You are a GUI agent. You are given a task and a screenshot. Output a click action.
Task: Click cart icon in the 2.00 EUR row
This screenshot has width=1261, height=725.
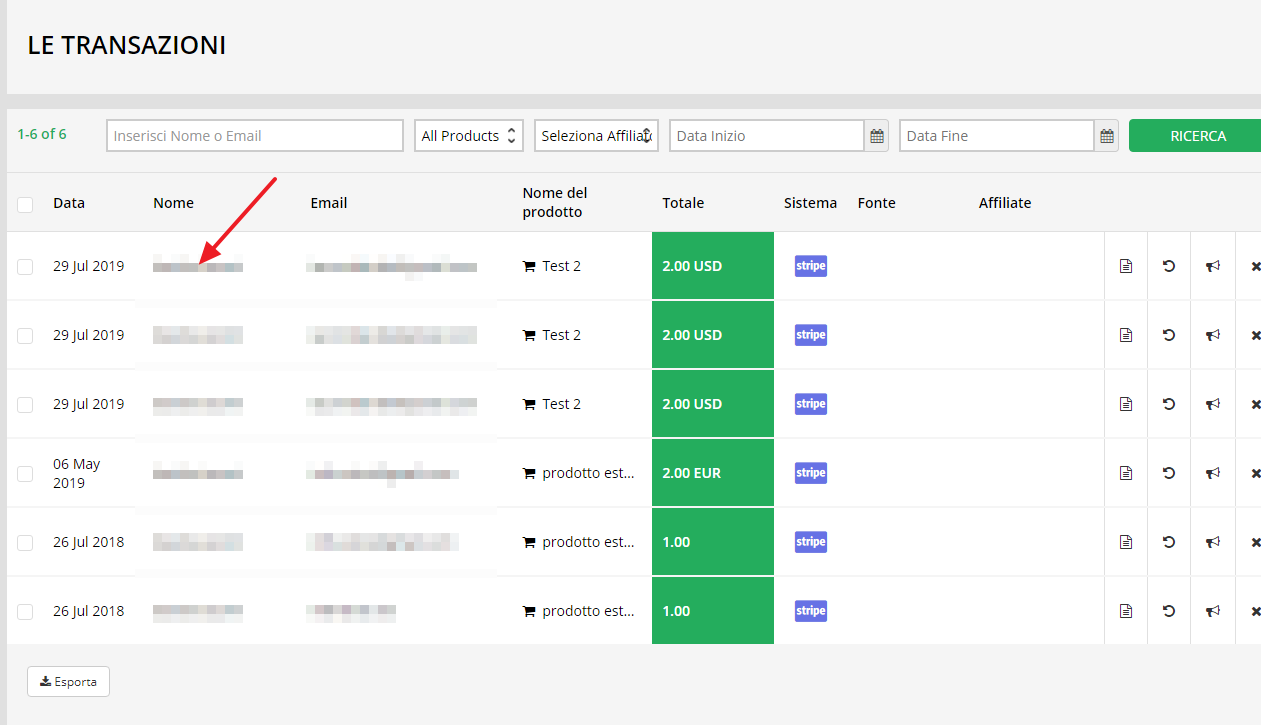[529, 473]
